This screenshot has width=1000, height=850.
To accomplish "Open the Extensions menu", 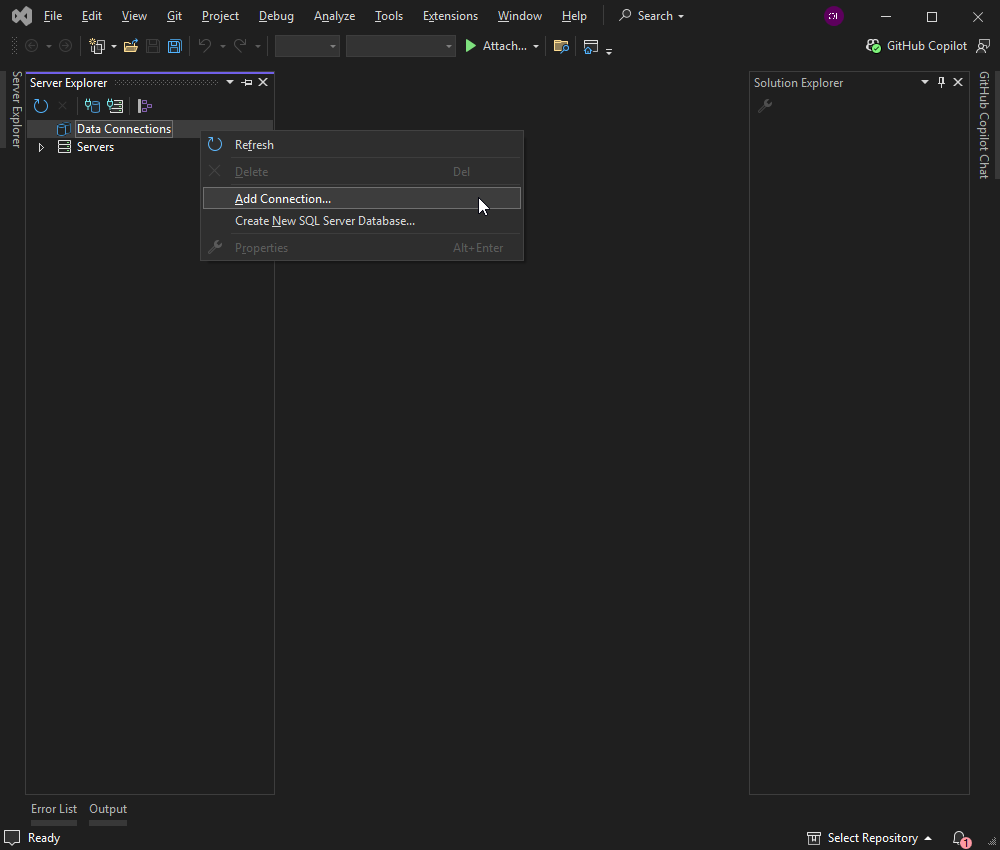I will [450, 16].
